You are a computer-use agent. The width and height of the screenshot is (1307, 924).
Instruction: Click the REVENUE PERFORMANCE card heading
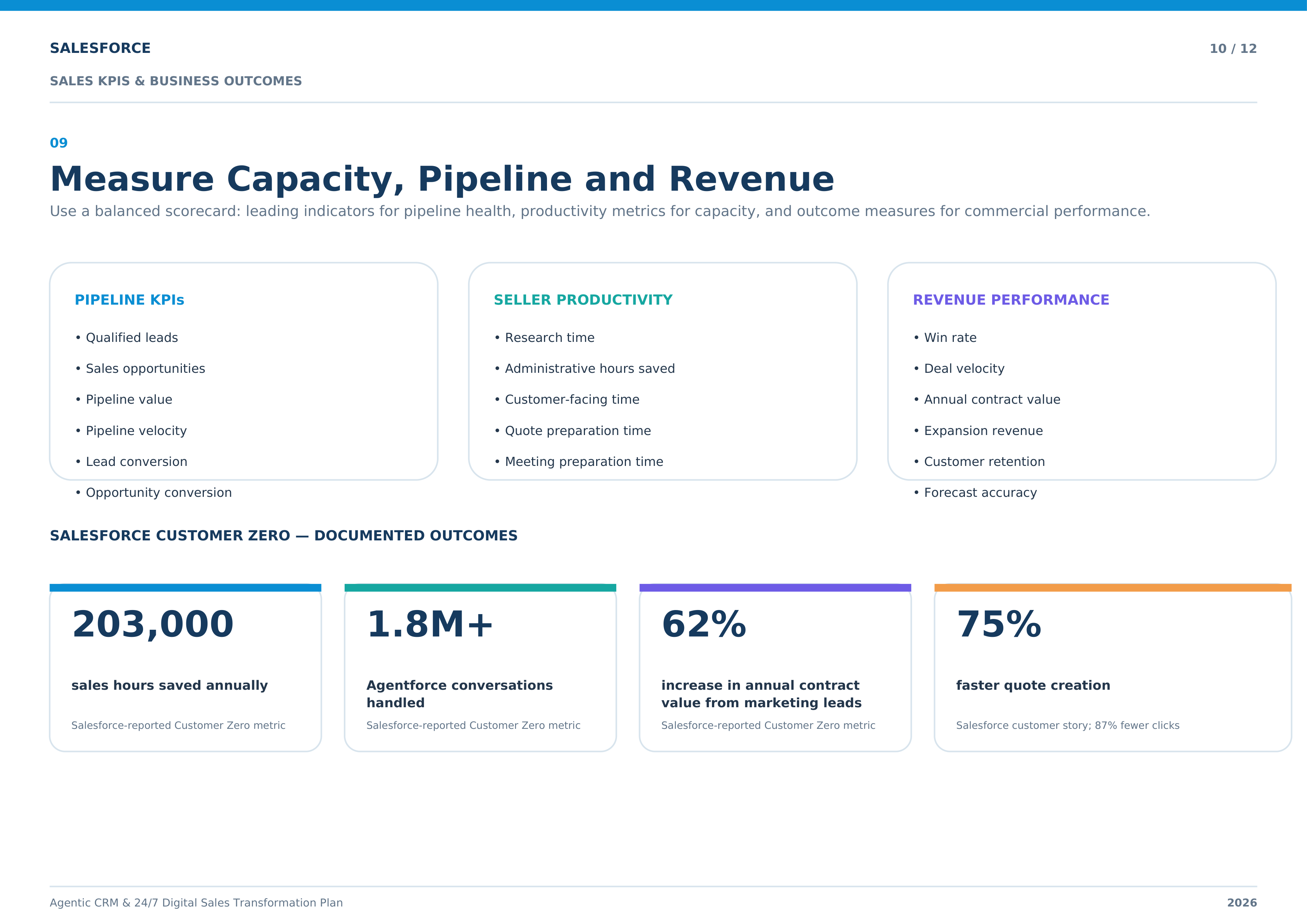[1011, 300]
